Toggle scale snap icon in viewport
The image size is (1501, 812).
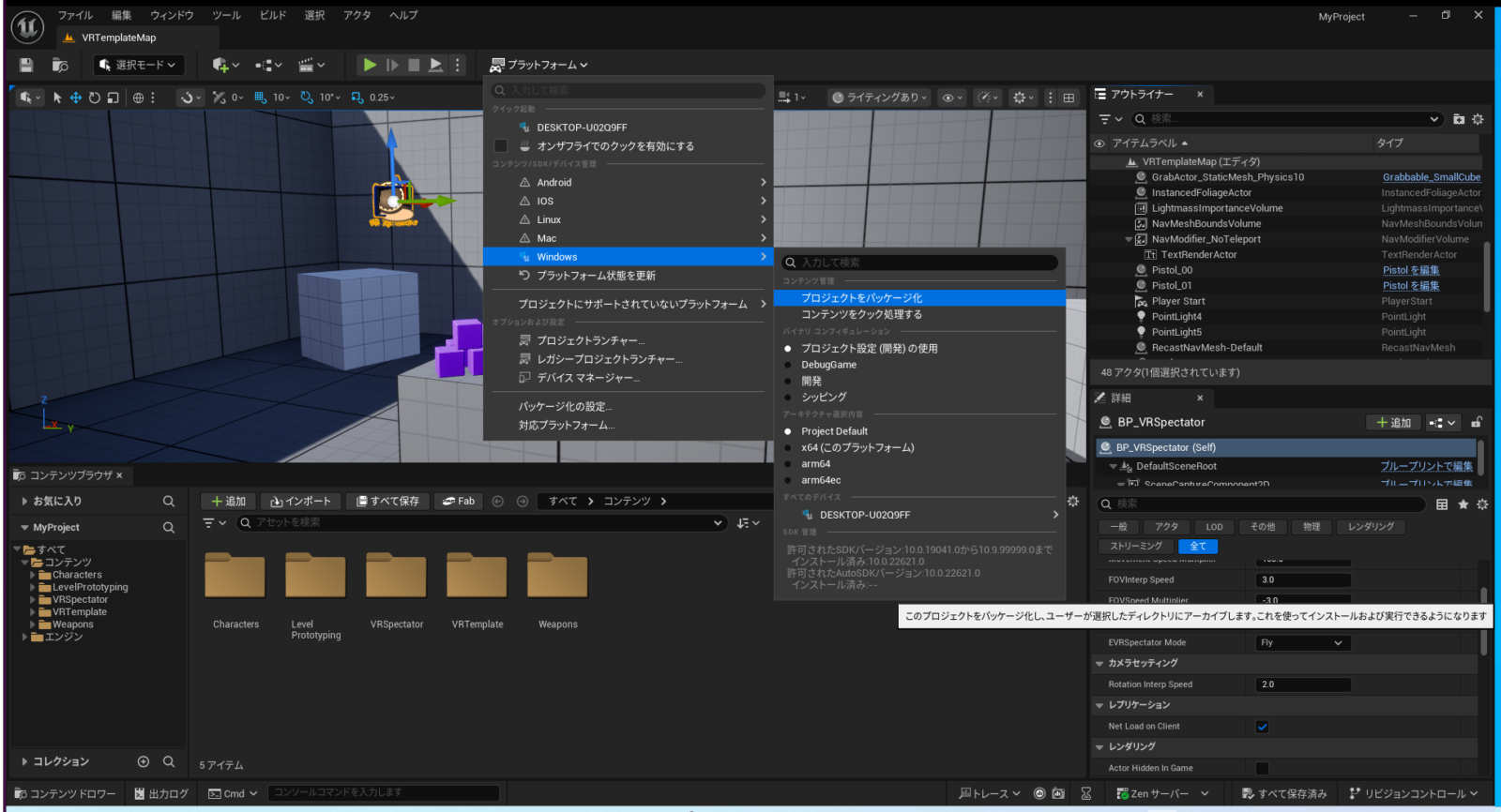click(x=357, y=98)
